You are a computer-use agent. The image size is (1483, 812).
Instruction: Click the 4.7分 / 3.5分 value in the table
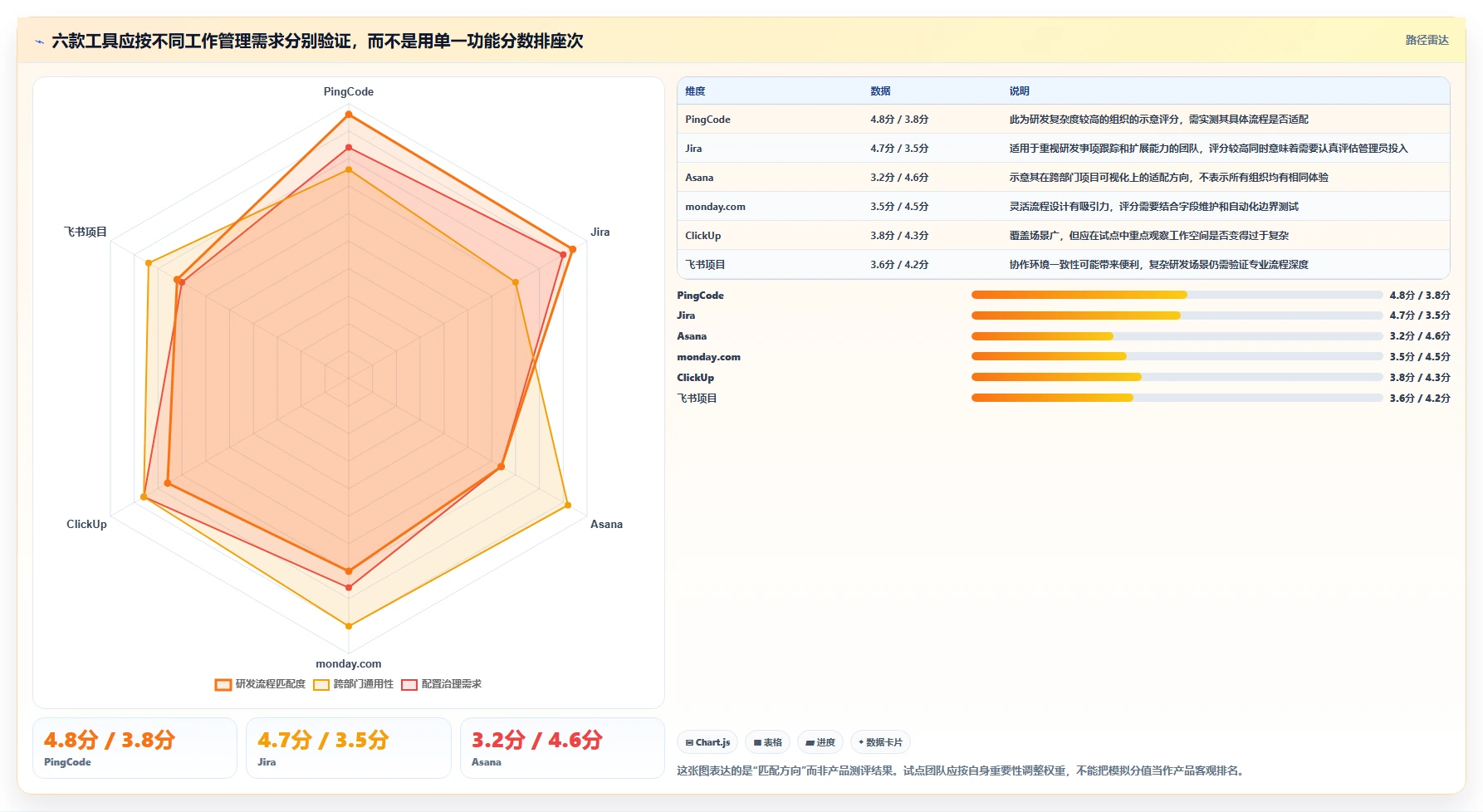coord(899,149)
